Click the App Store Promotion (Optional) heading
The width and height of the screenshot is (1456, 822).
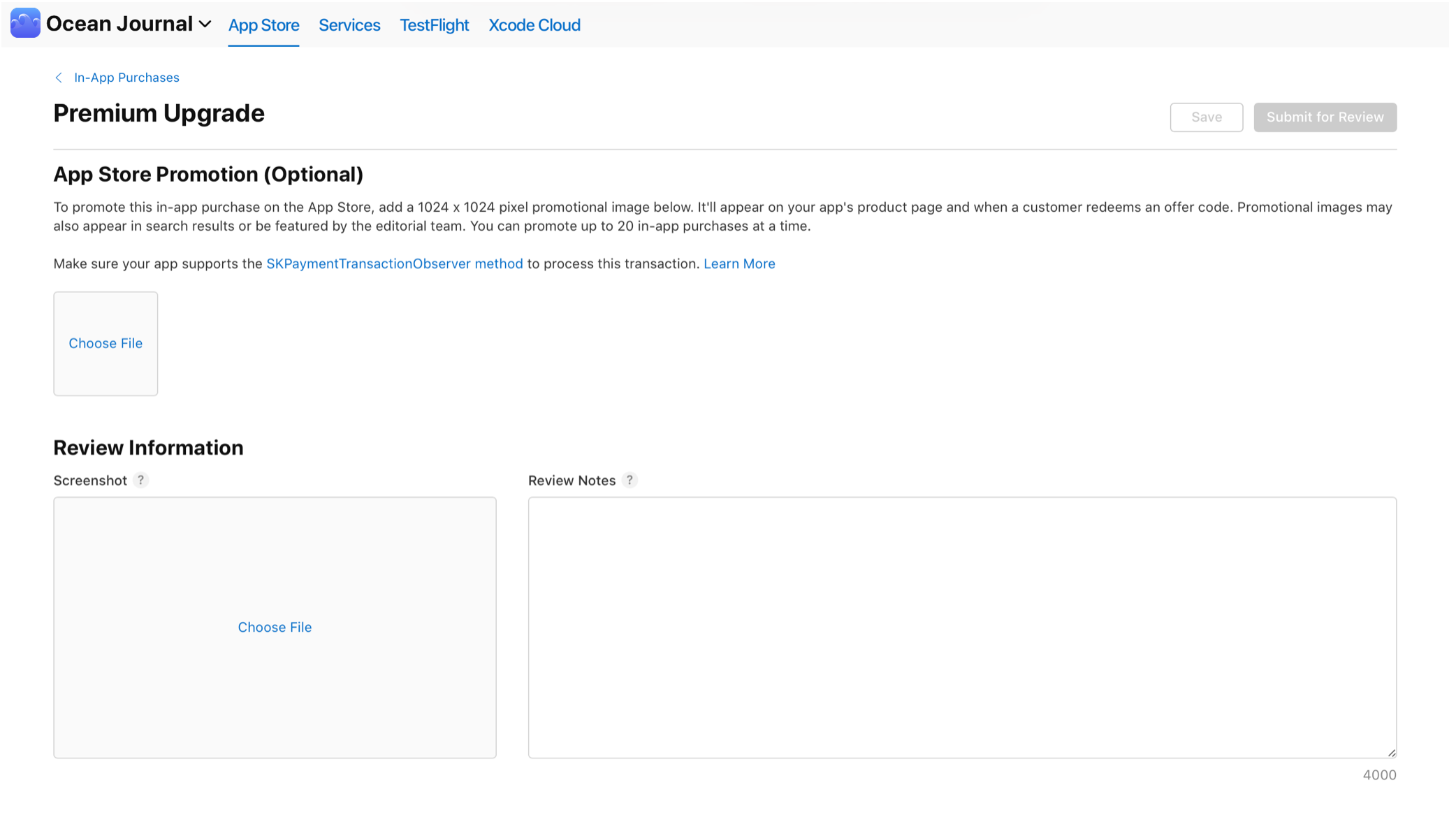click(208, 174)
